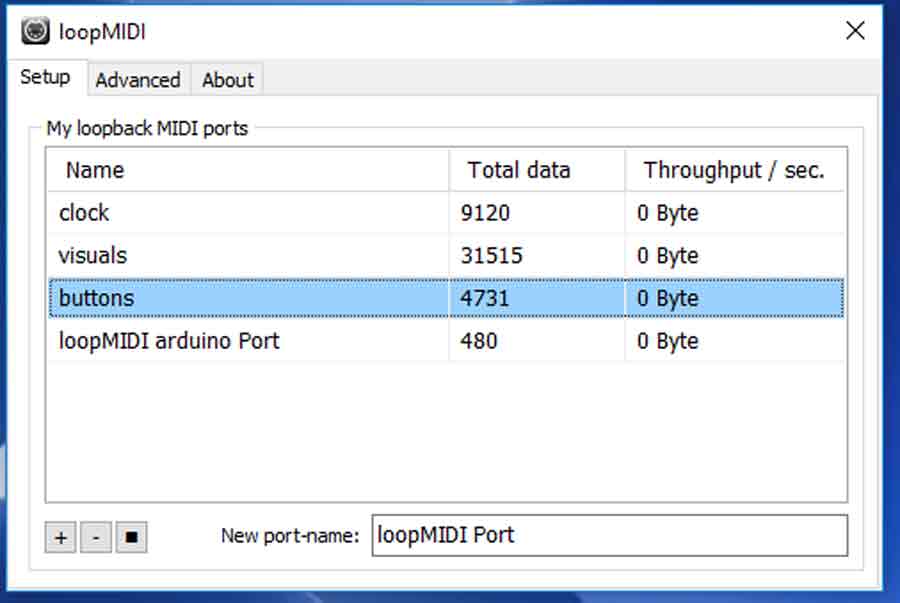900x603 pixels.
Task: Open the About tab
Action: point(227,80)
